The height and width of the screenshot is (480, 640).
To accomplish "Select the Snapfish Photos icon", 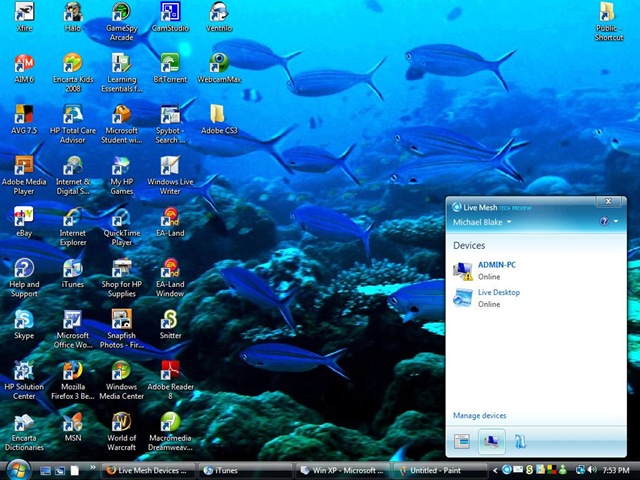I will [x=122, y=329].
